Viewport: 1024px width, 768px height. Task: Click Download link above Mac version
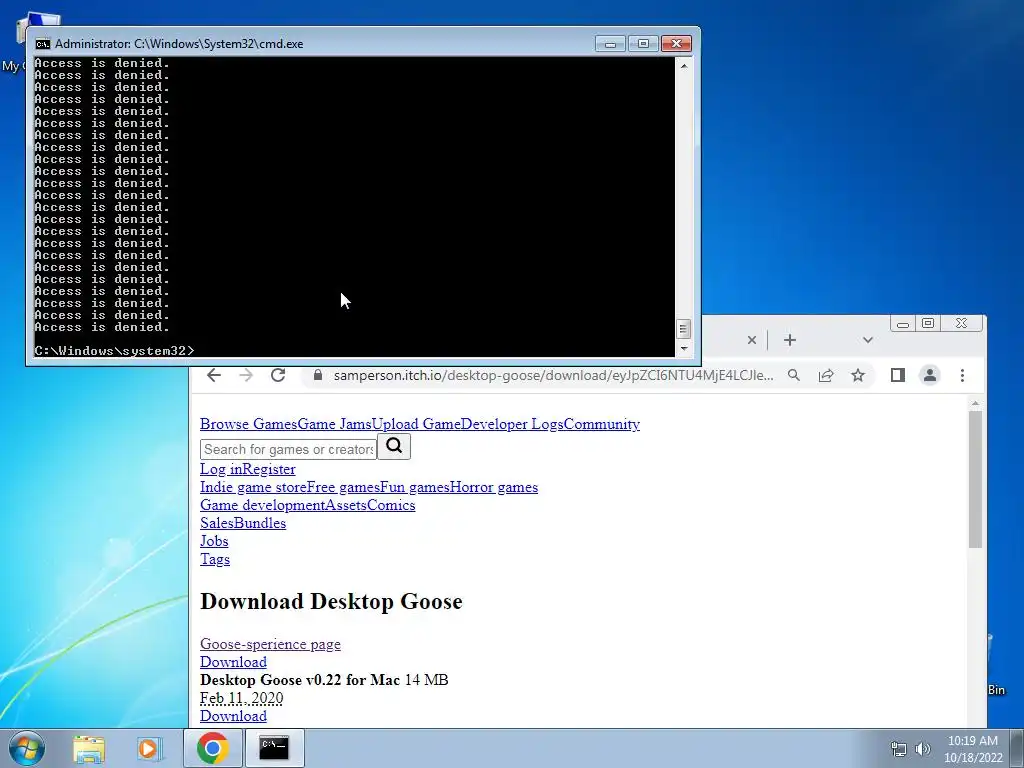click(x=233, y=662)
